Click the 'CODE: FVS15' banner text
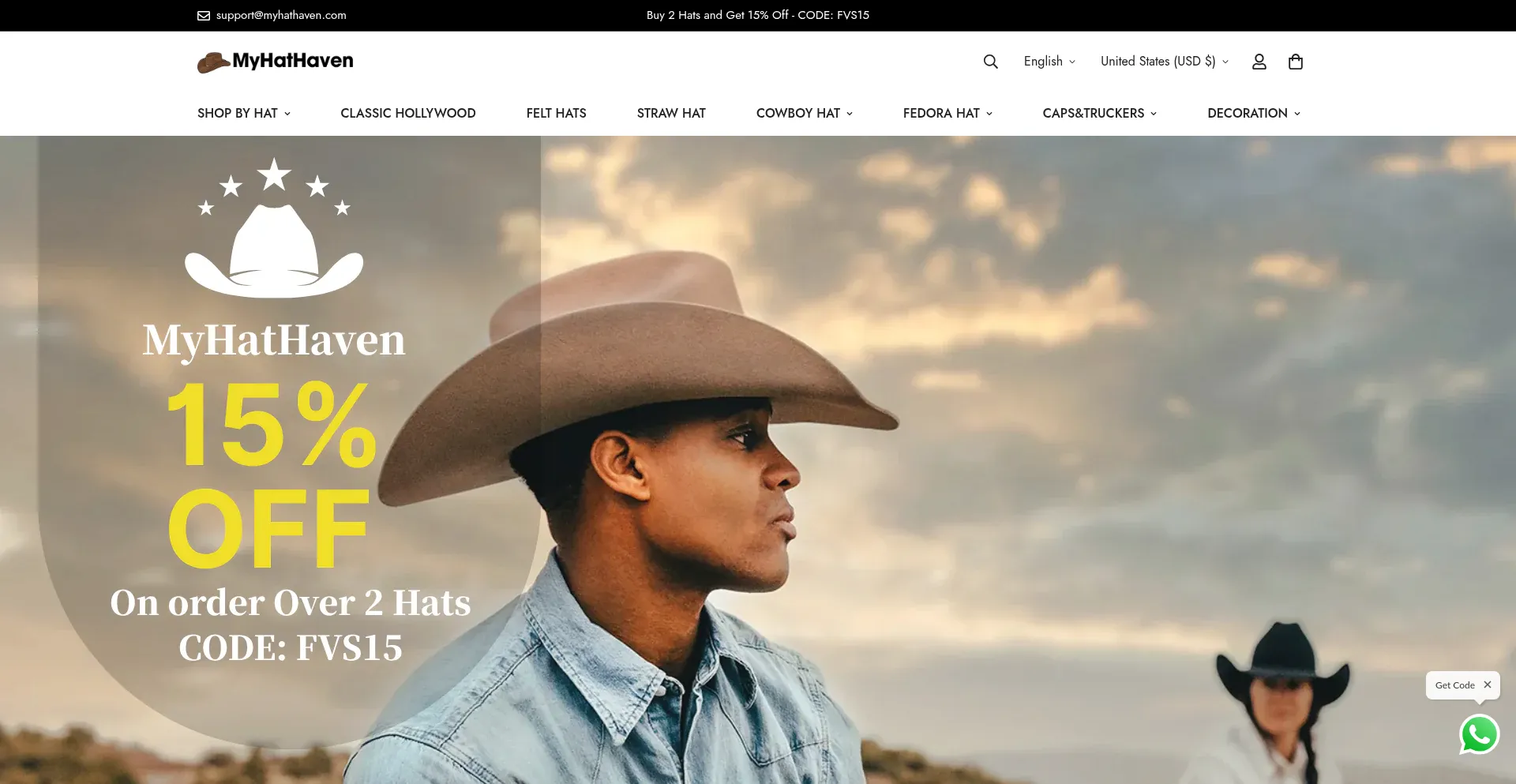Image resolution: width=1516 pixels, height=784 pixels. tap(291, 648)
